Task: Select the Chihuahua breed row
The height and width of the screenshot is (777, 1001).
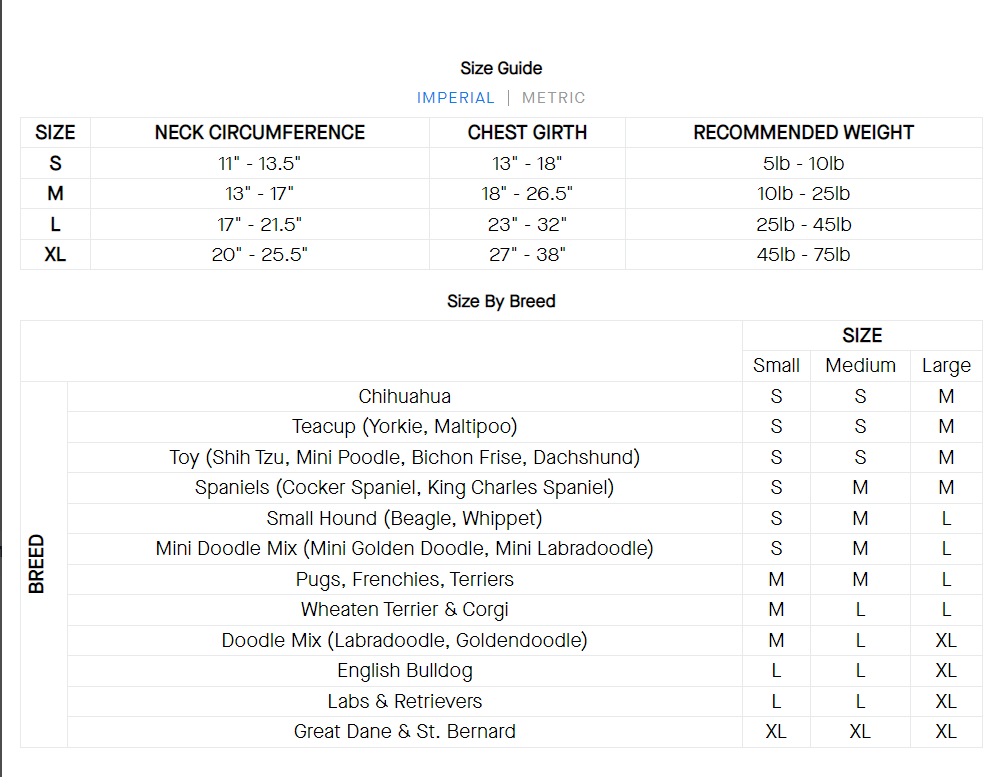Action: tap(405, 397)
